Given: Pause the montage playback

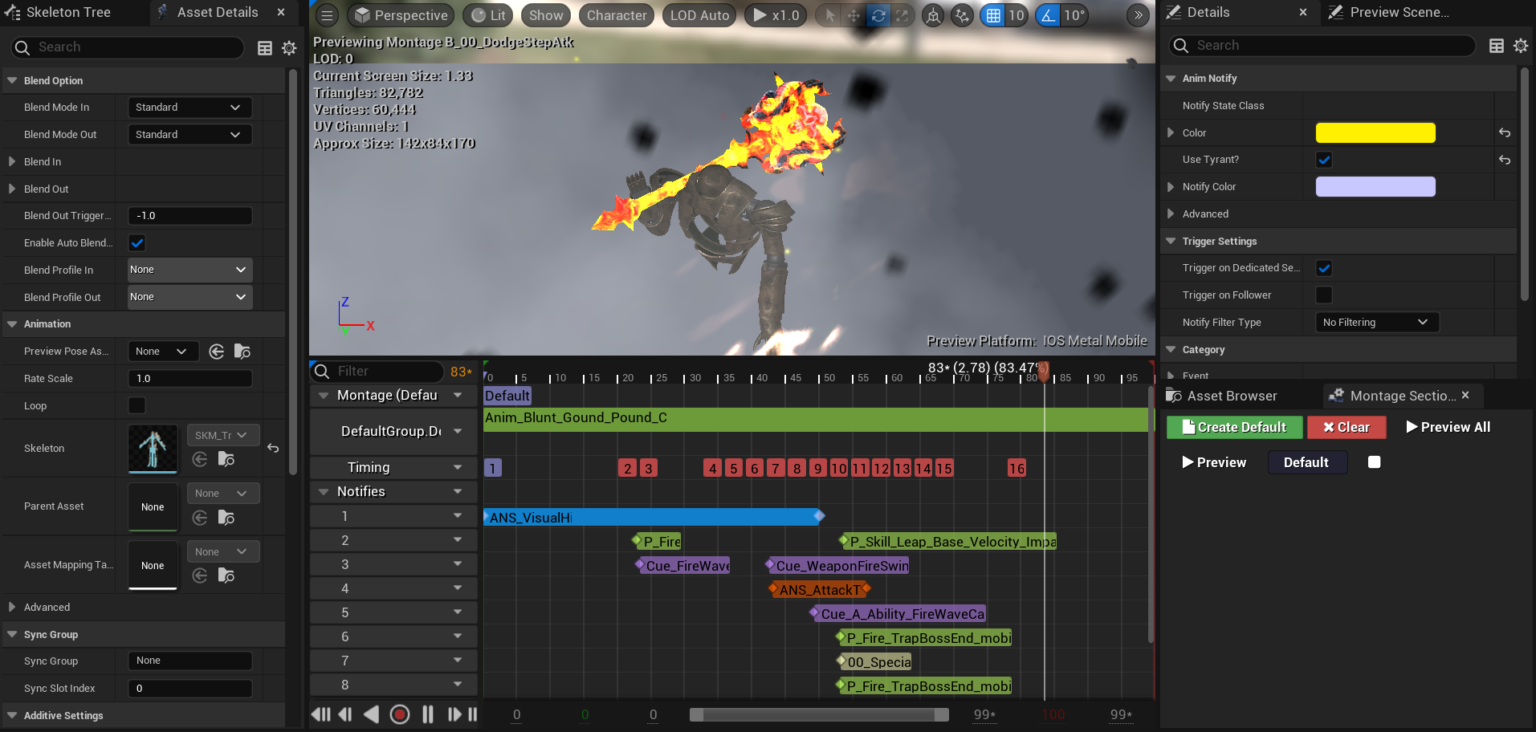Looking at the screenshot, I should pyautogui.click(x=427, y=714).
